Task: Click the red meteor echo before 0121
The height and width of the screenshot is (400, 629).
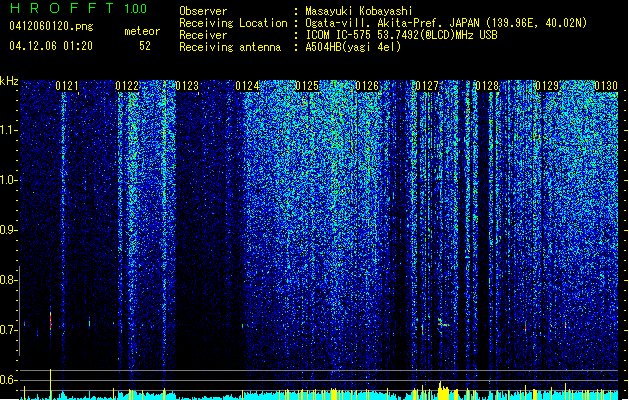Action: pos(51,320)
